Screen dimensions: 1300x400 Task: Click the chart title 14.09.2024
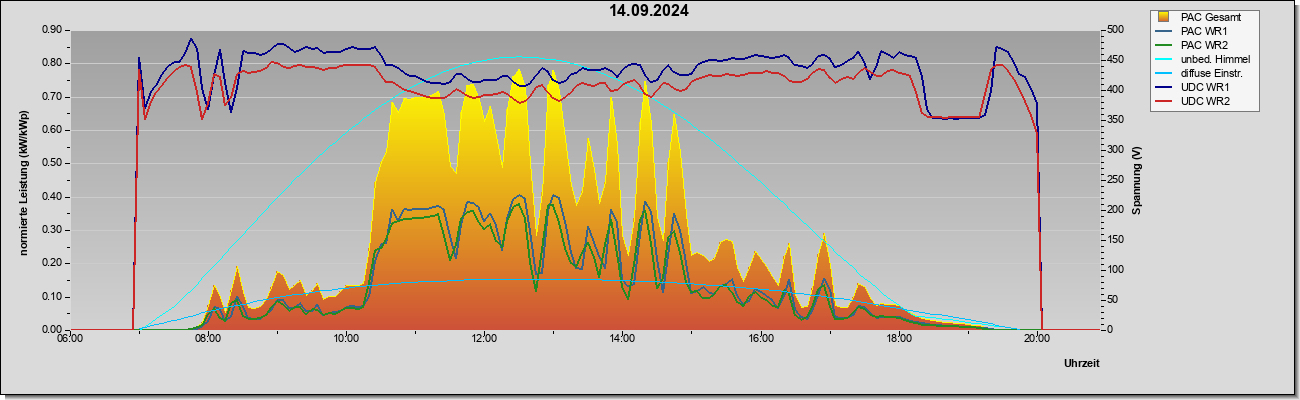(x=649, y=11)
